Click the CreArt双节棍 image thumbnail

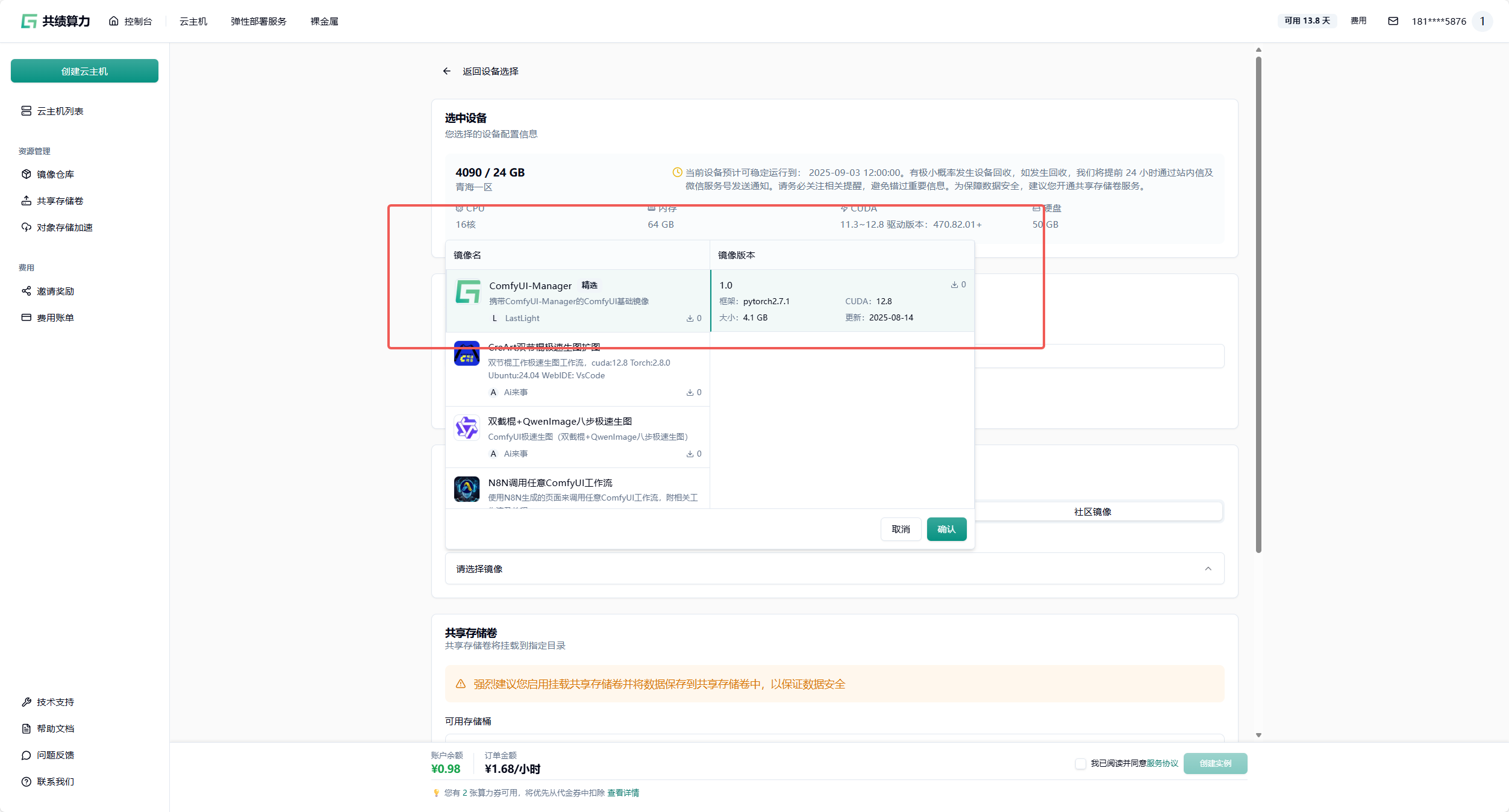tap(467, 354)
